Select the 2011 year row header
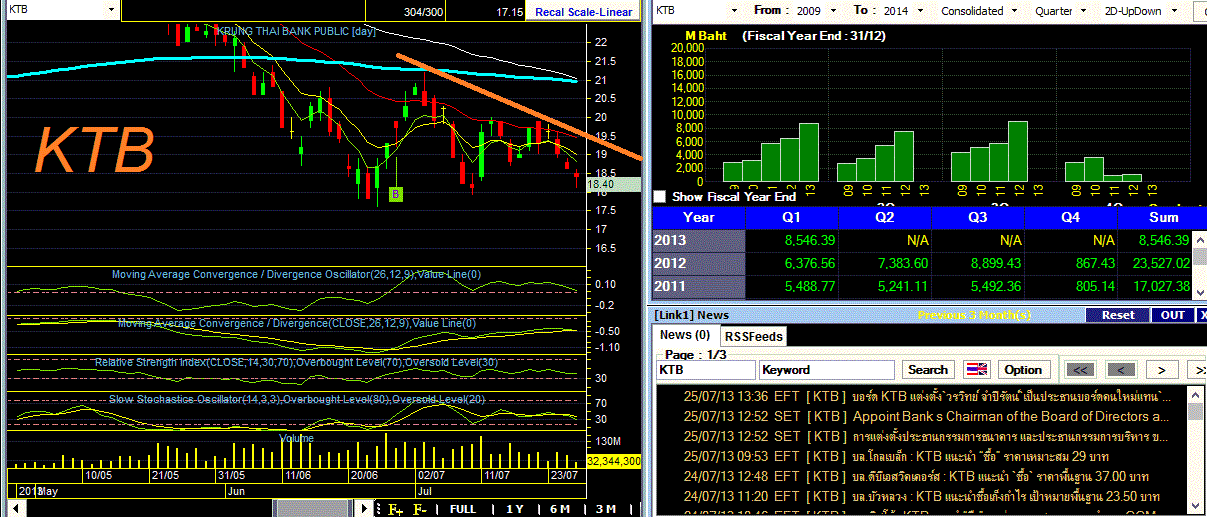 [699, 286]
